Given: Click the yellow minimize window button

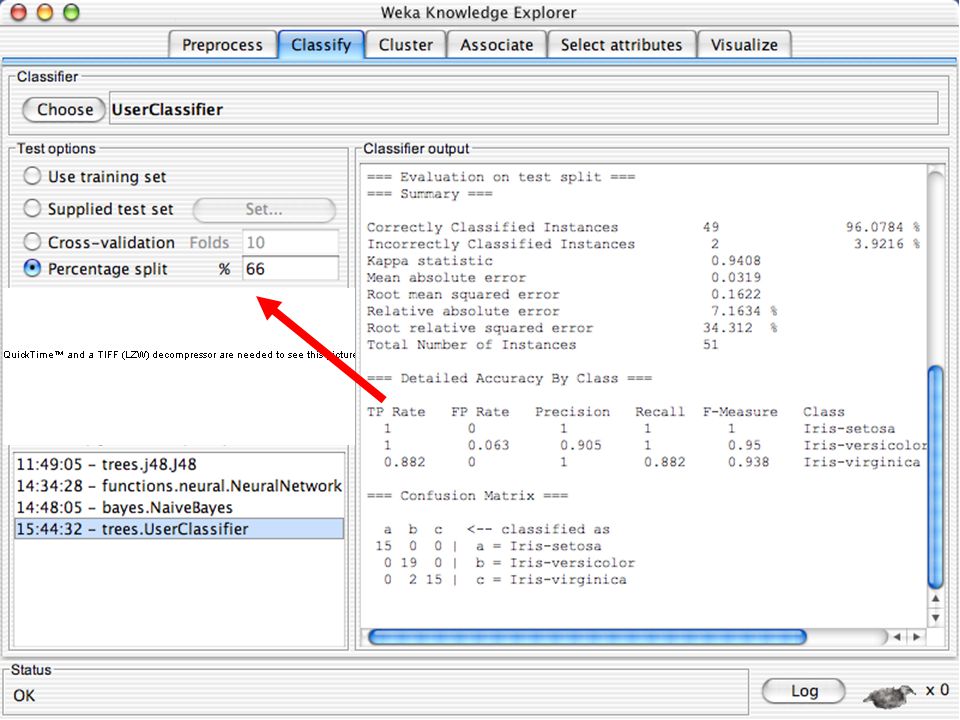Looking at the screenshot, I should tap(45, 12).
